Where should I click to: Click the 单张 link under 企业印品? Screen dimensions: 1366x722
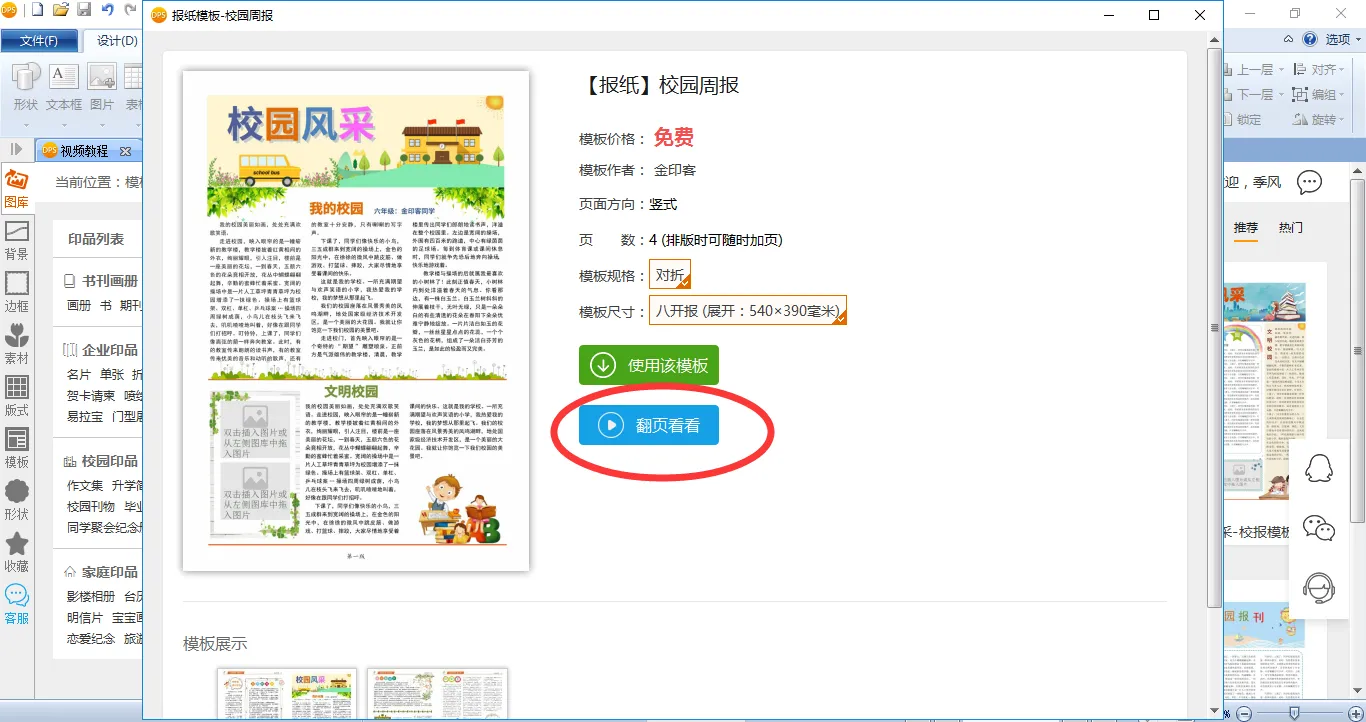113,374
